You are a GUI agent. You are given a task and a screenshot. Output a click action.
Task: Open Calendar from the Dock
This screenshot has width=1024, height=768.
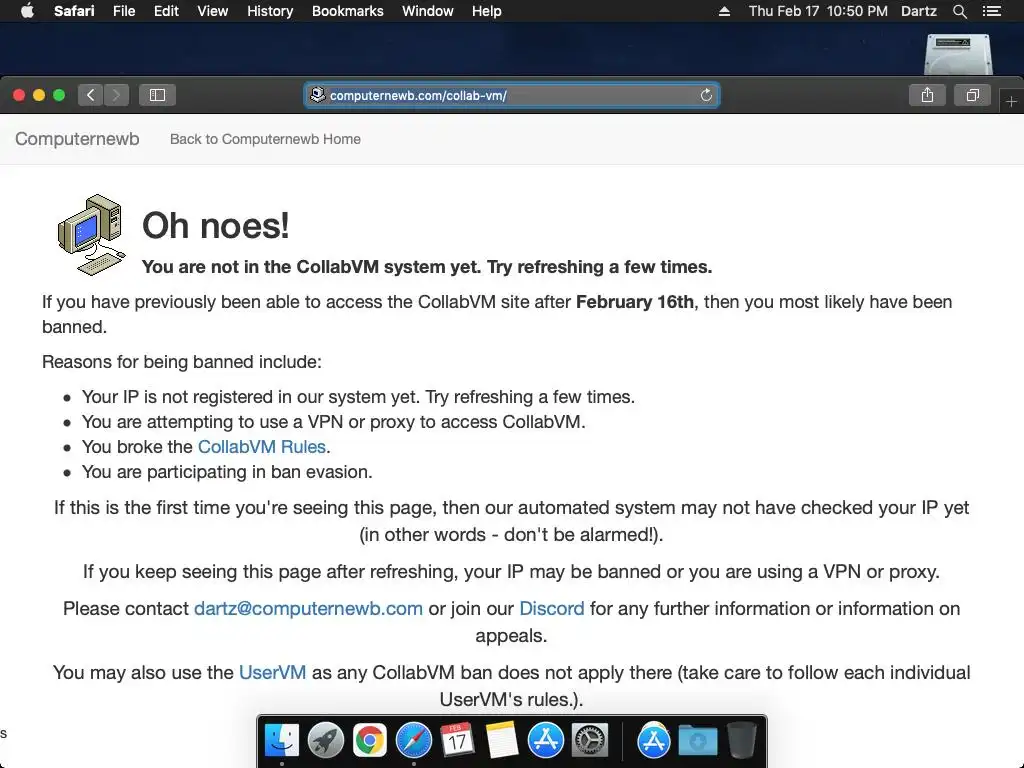[457, 741]
